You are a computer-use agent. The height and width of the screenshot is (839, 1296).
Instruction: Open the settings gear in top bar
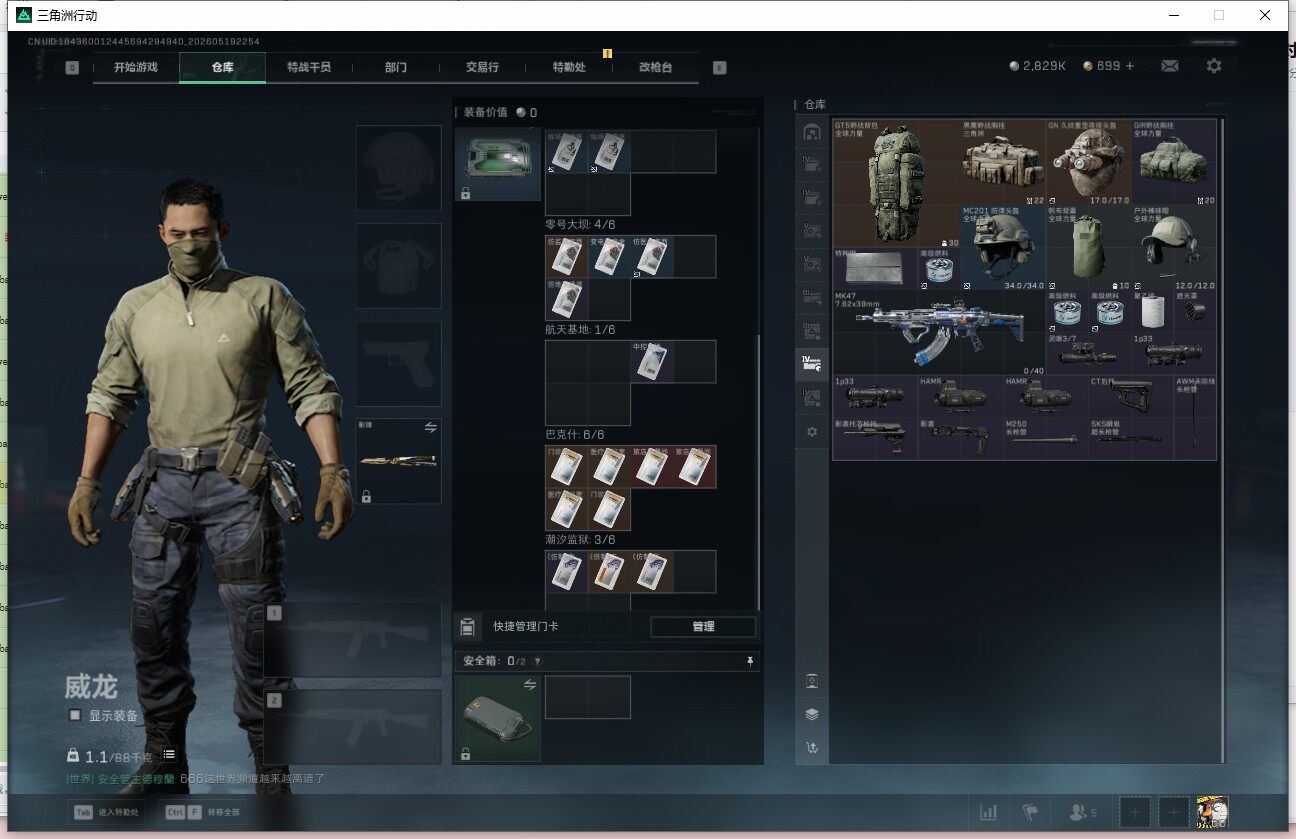tap(1214, 66)
